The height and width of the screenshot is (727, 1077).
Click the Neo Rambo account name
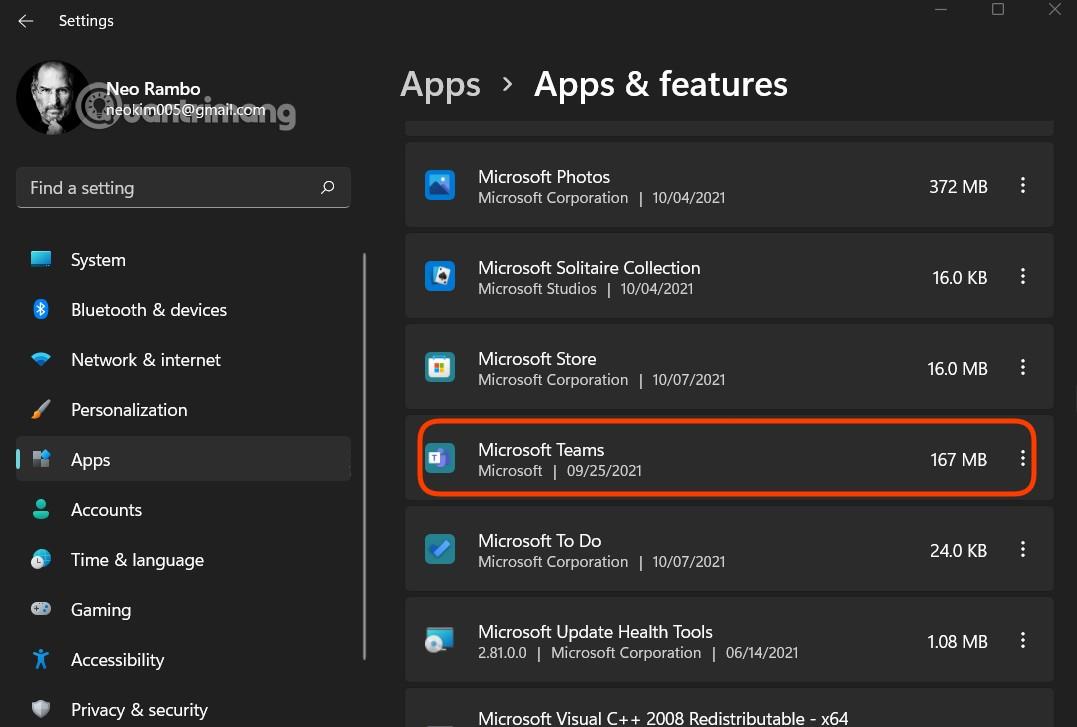pyautogui.click(x=153, y=89)
